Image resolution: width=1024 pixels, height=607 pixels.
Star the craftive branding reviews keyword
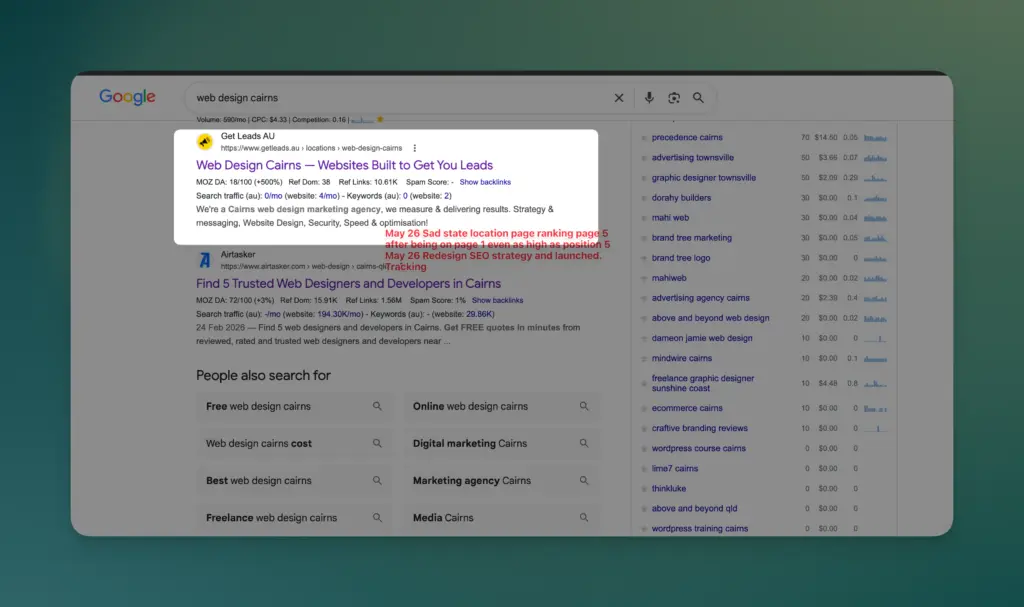(644, 429)
